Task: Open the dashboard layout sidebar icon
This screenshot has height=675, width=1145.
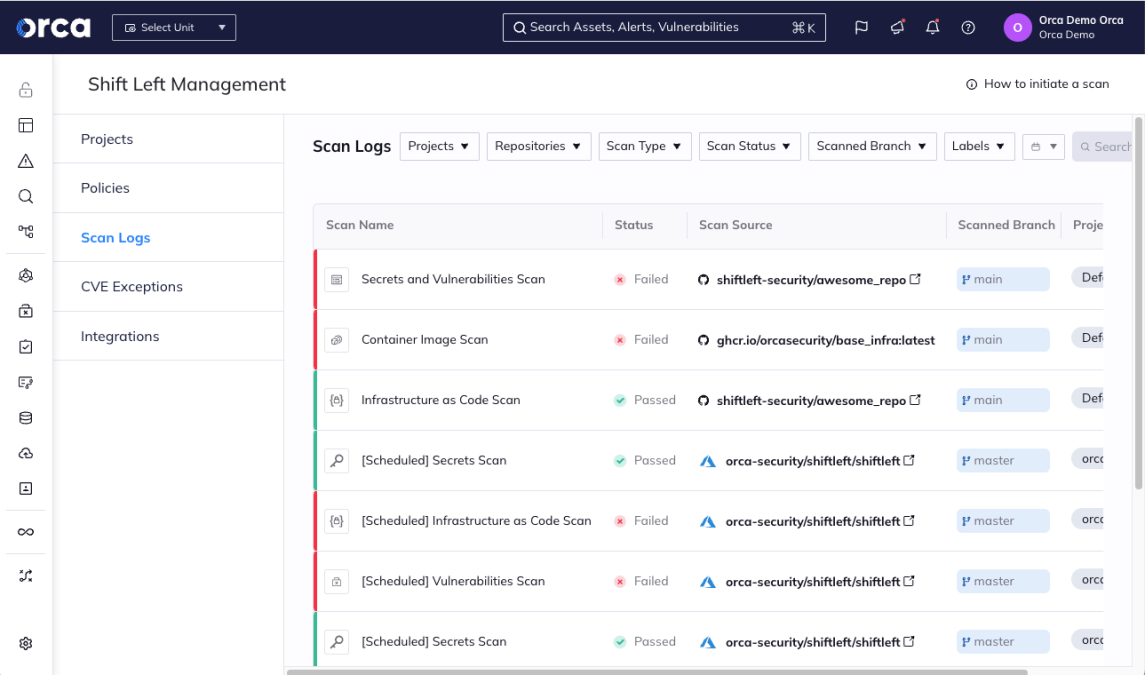Action: coord(26,126)
